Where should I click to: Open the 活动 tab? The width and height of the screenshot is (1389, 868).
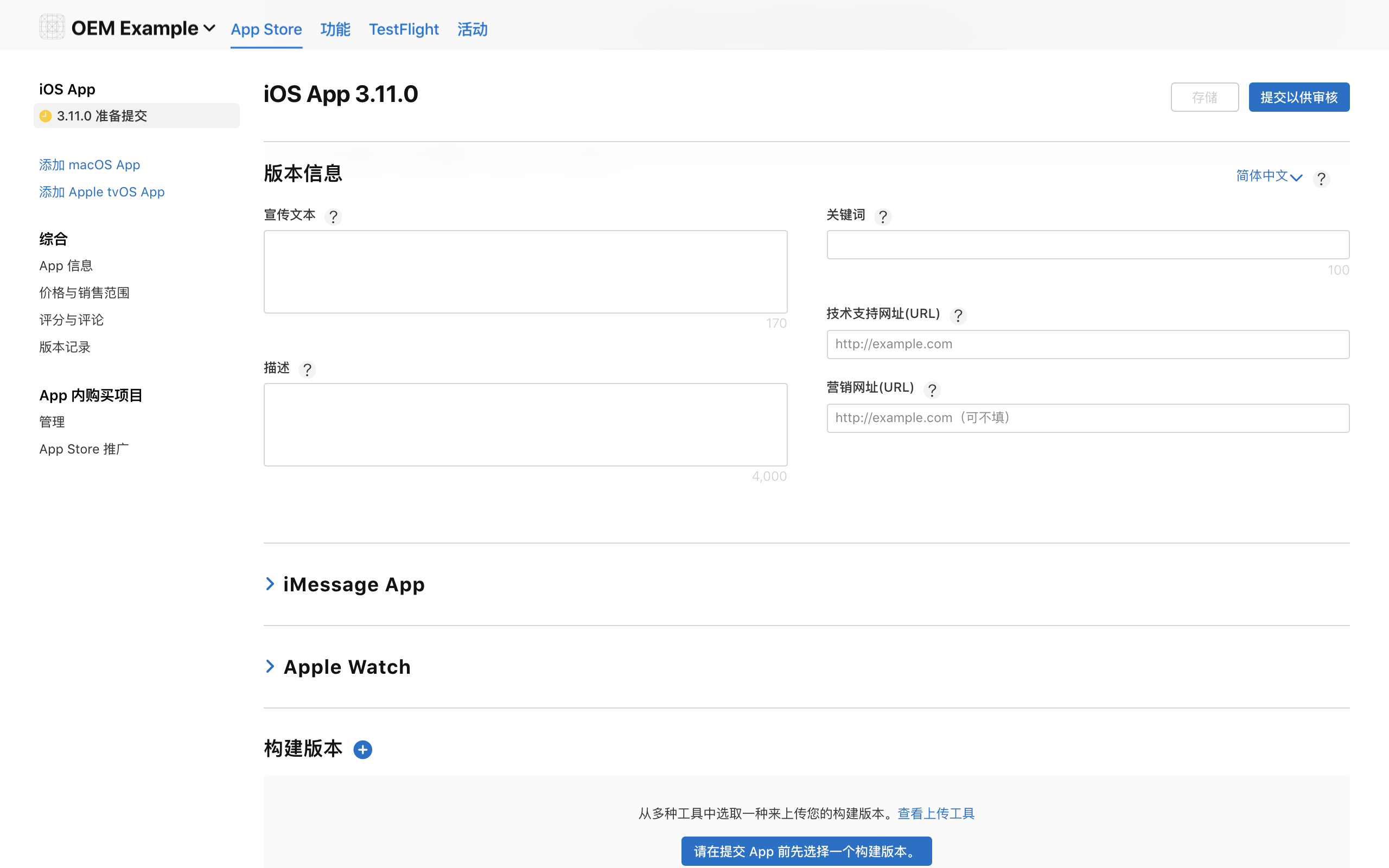coord(473,29)
